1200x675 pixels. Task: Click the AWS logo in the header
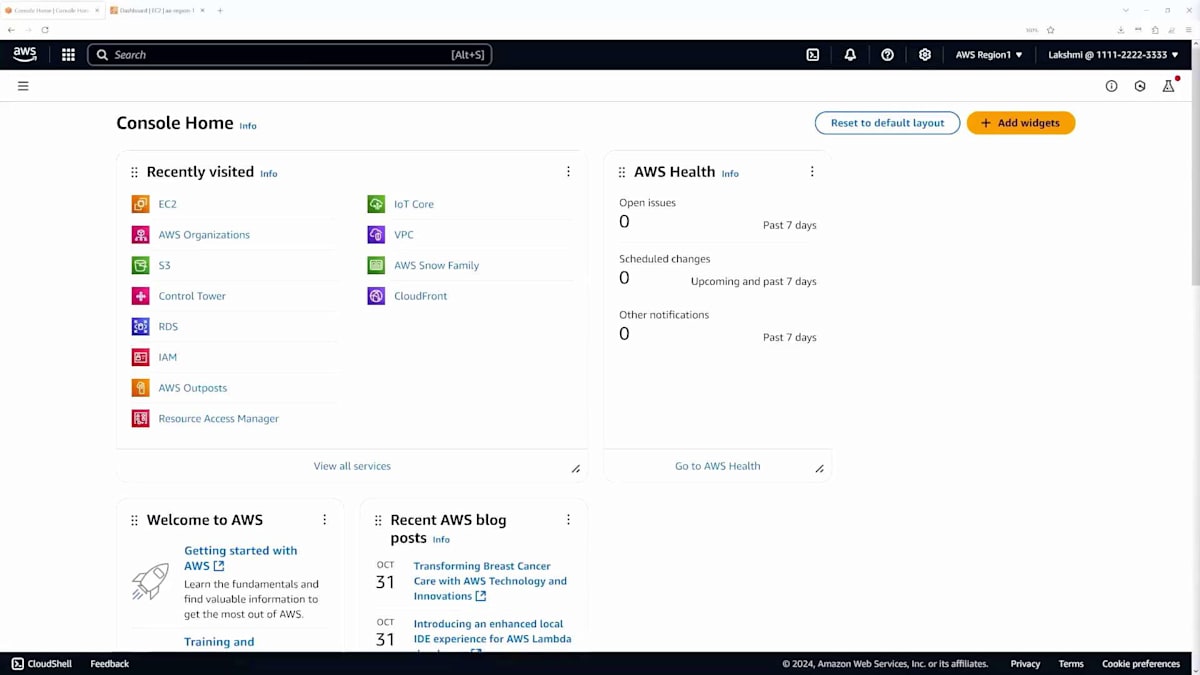pos(25,55)
